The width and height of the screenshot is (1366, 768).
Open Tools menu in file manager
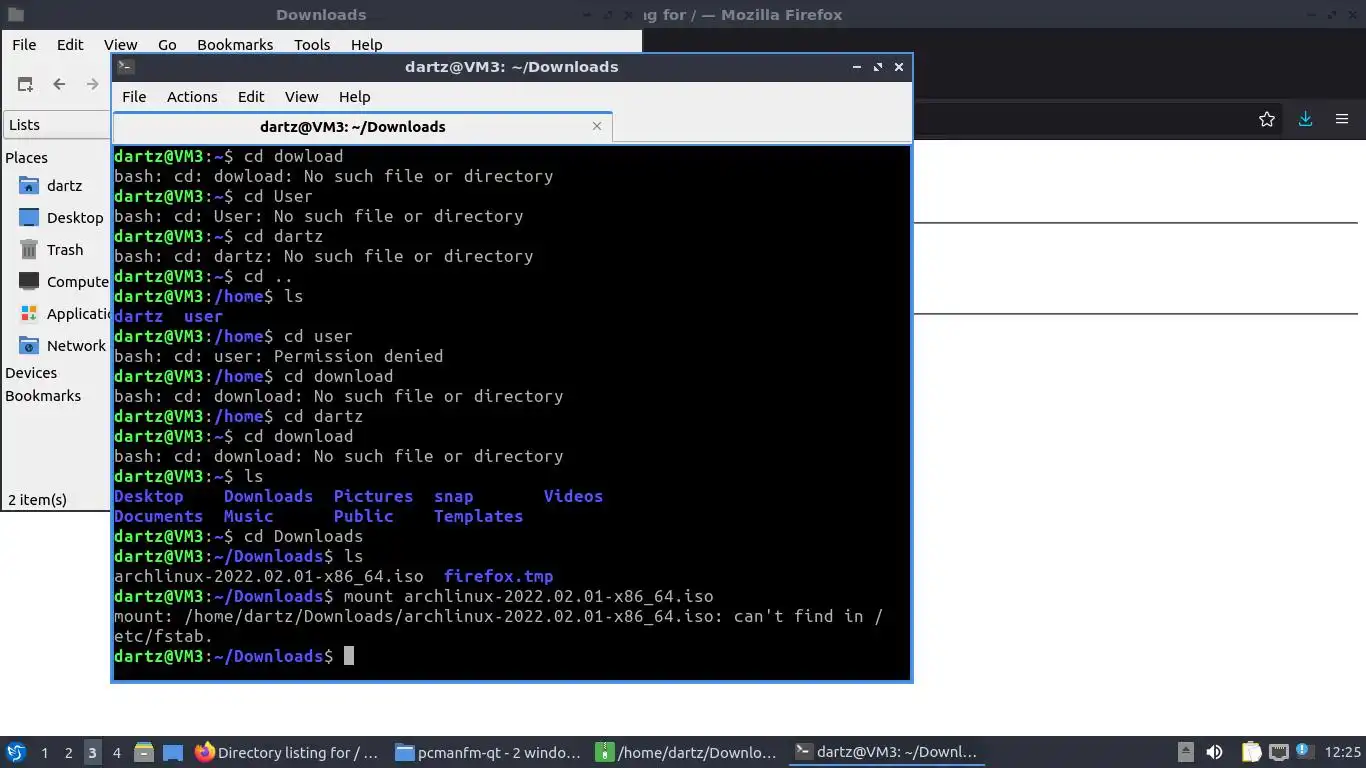pos(312,44)
